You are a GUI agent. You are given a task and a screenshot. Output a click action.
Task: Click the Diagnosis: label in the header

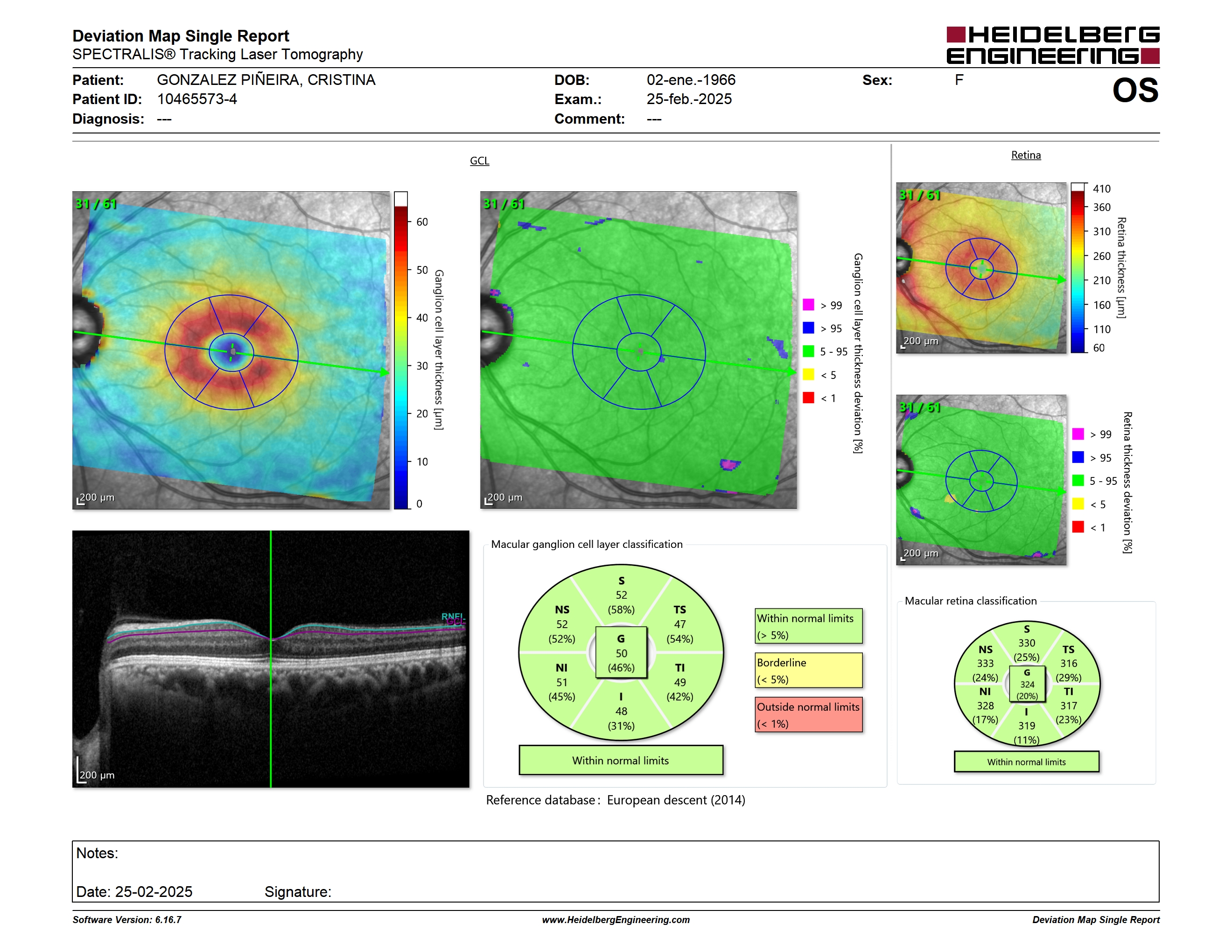[x=108, y=119]
